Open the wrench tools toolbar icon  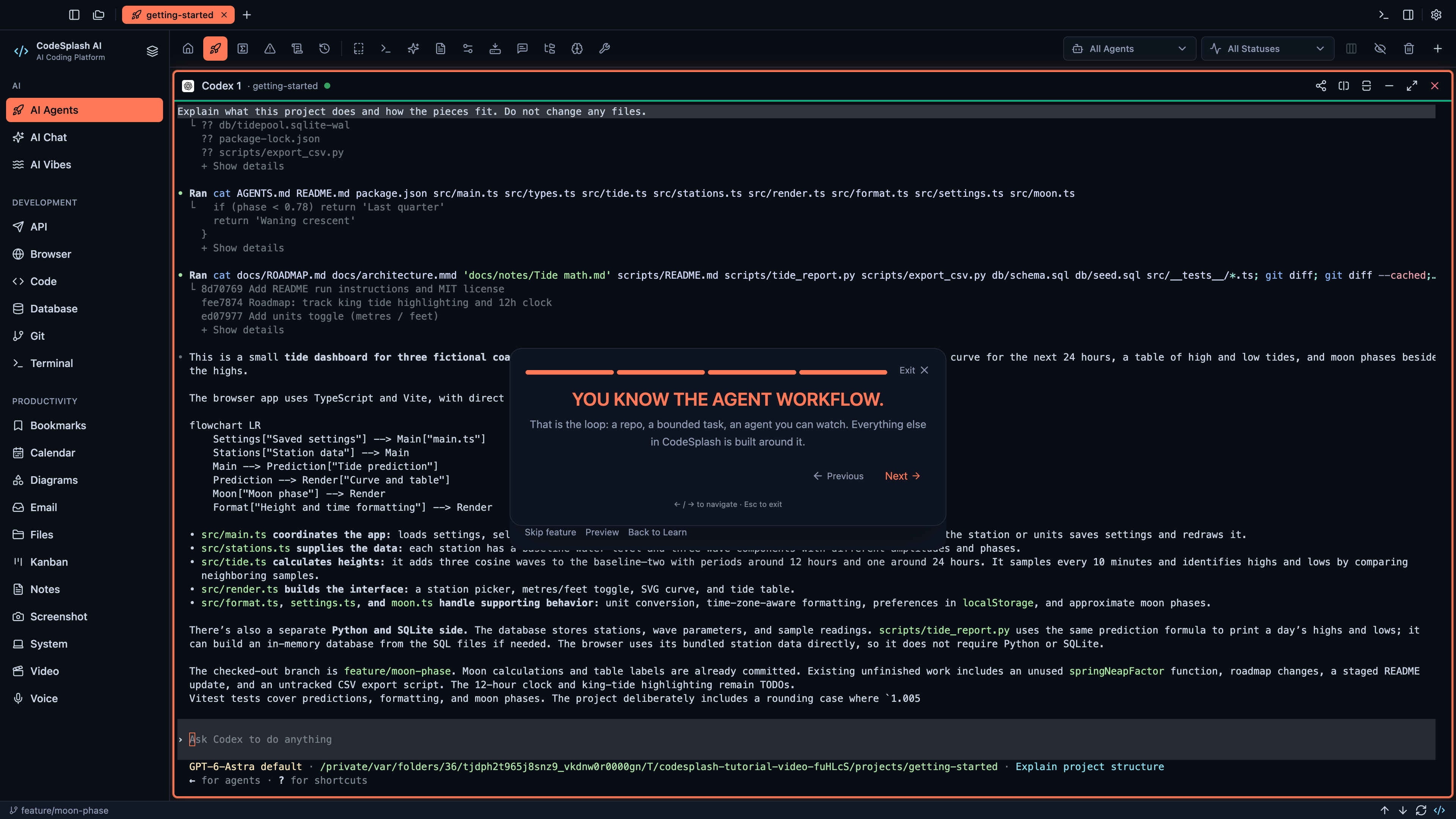604,49
